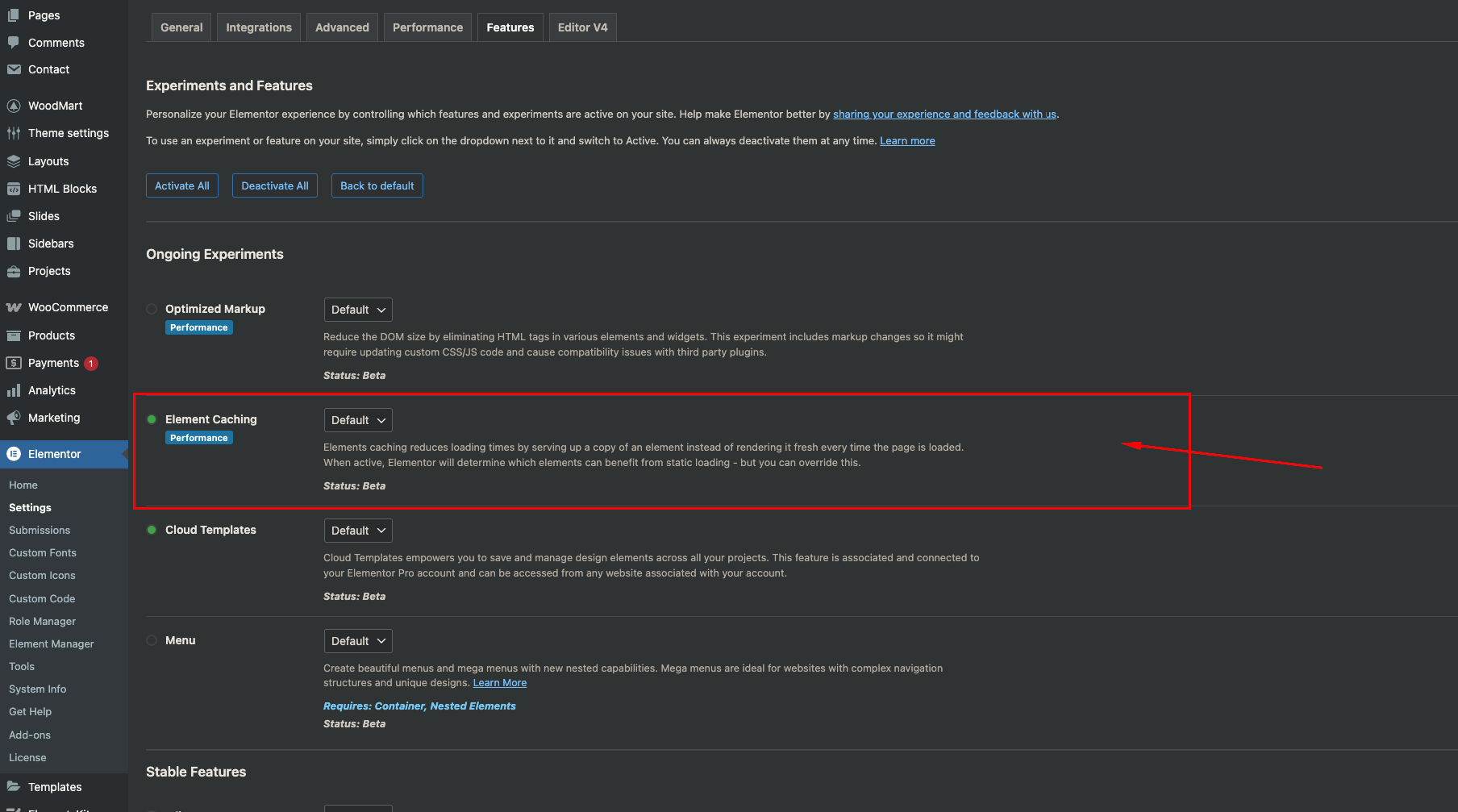Viewport: 1458px width, 812px height.
Task: Open Get Help submenu item
Action: 30,711
